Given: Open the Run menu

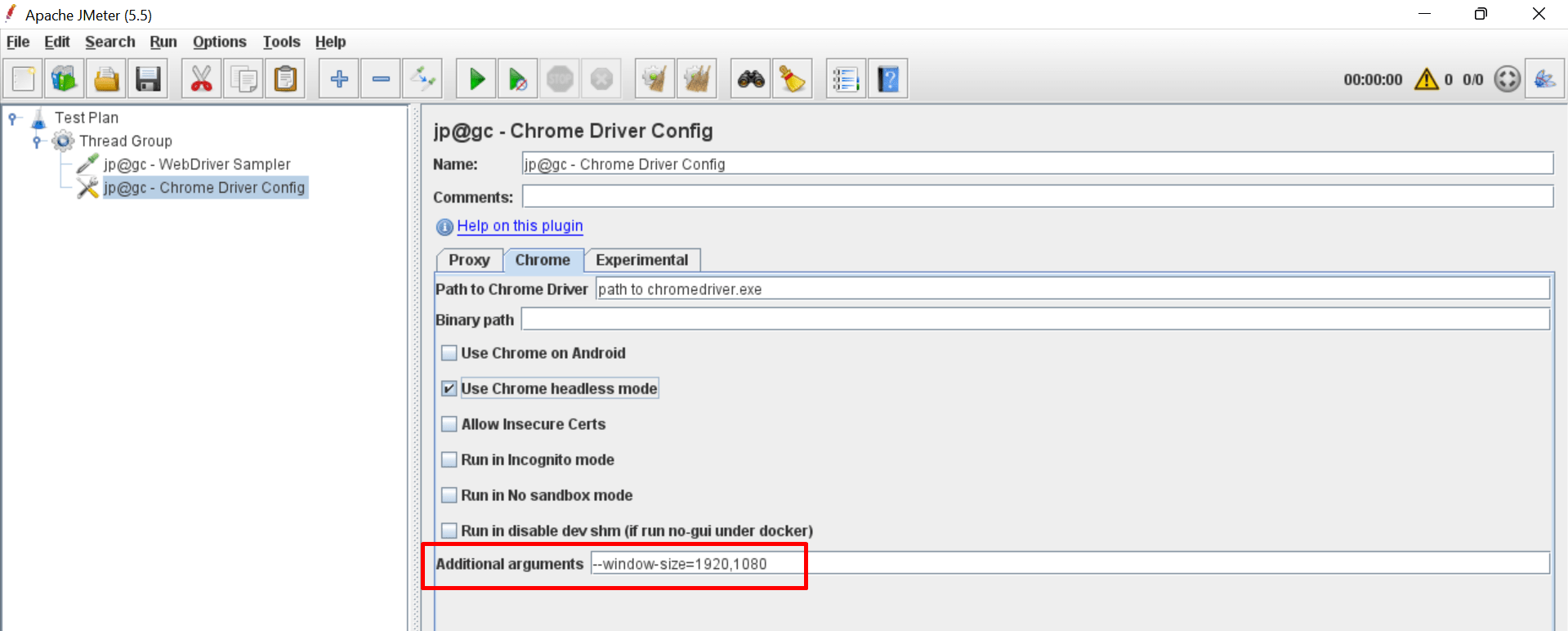Looking at the screenshot, I should pyautogui.click(x=163, y=42).
